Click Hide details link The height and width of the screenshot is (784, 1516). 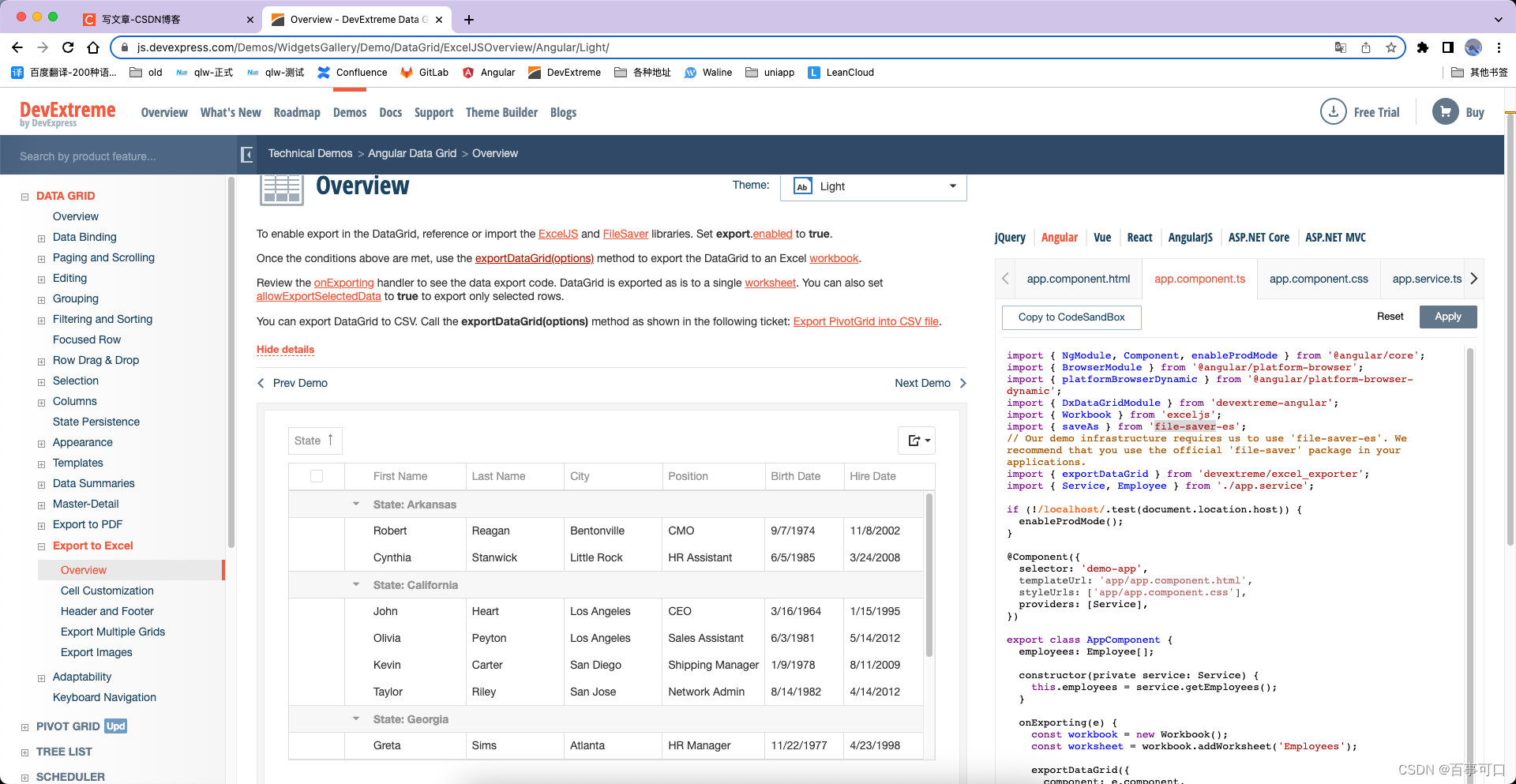285,350
